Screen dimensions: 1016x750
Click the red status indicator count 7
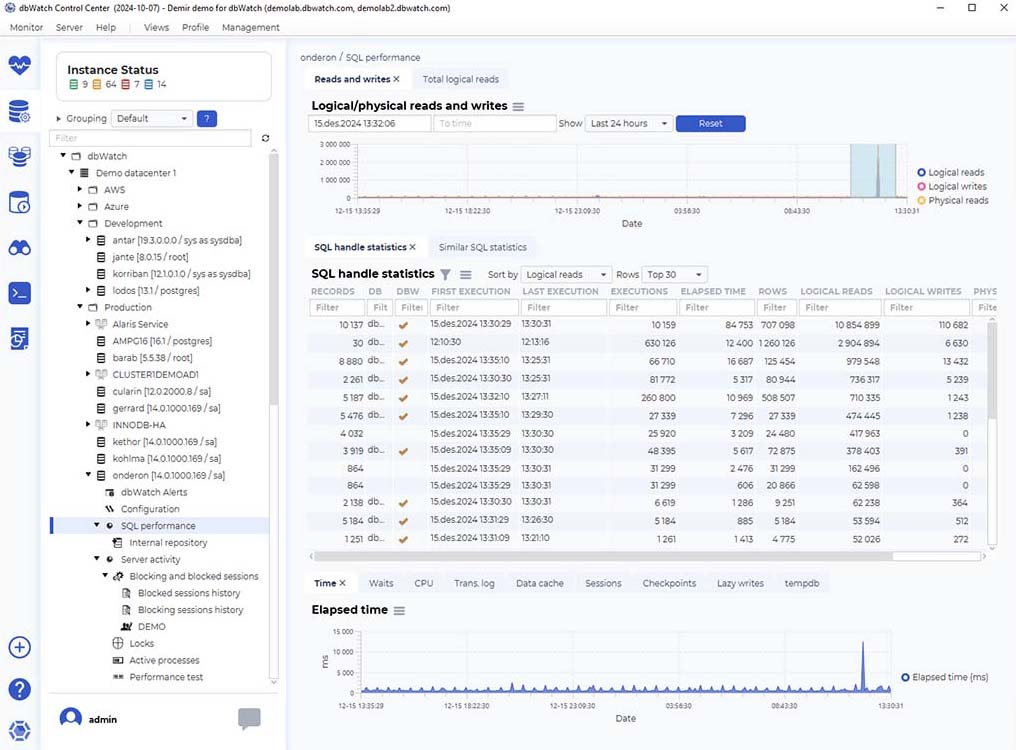pyautogui.click(x=130, y=84)
